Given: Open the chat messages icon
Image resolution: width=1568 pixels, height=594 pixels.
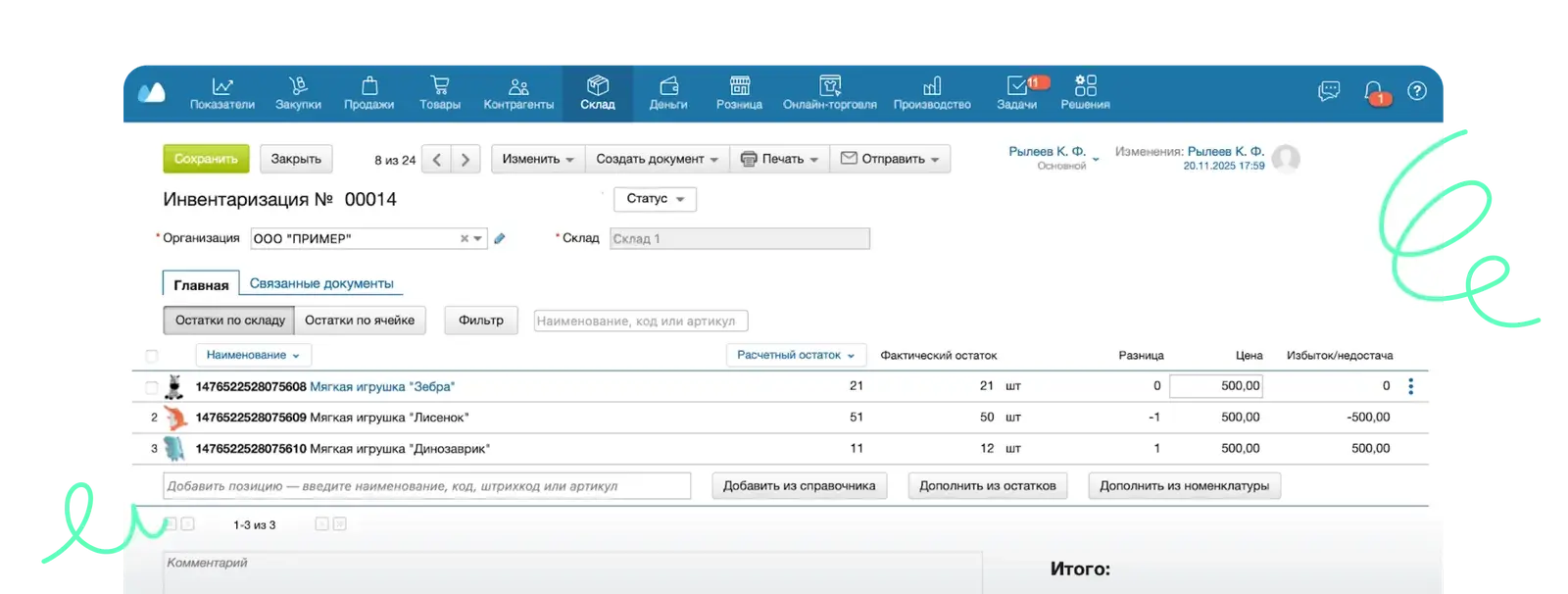Looking at the screenshot, I should click(x=1329, y=91).
